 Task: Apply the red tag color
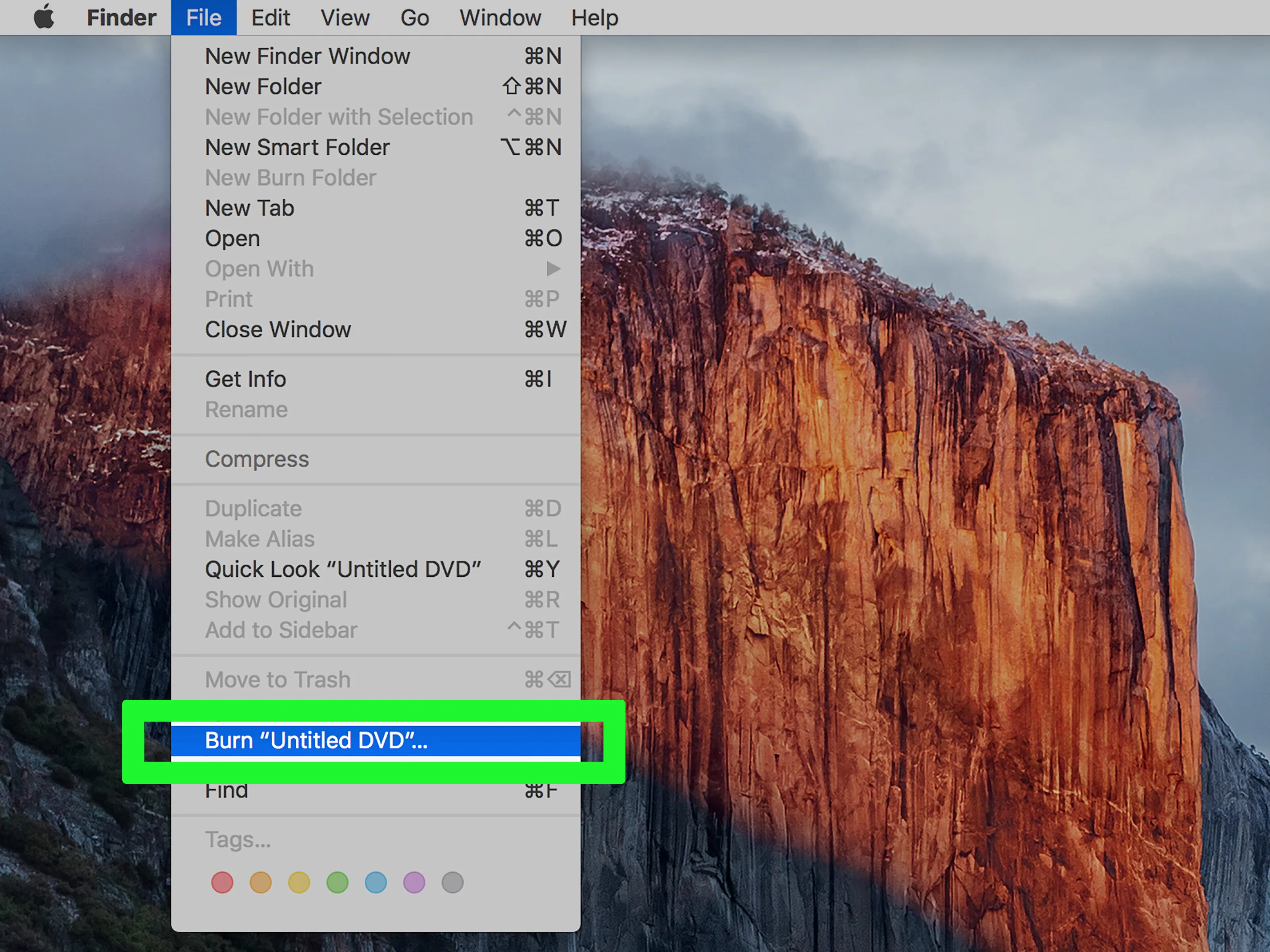[x=222, y=883]
